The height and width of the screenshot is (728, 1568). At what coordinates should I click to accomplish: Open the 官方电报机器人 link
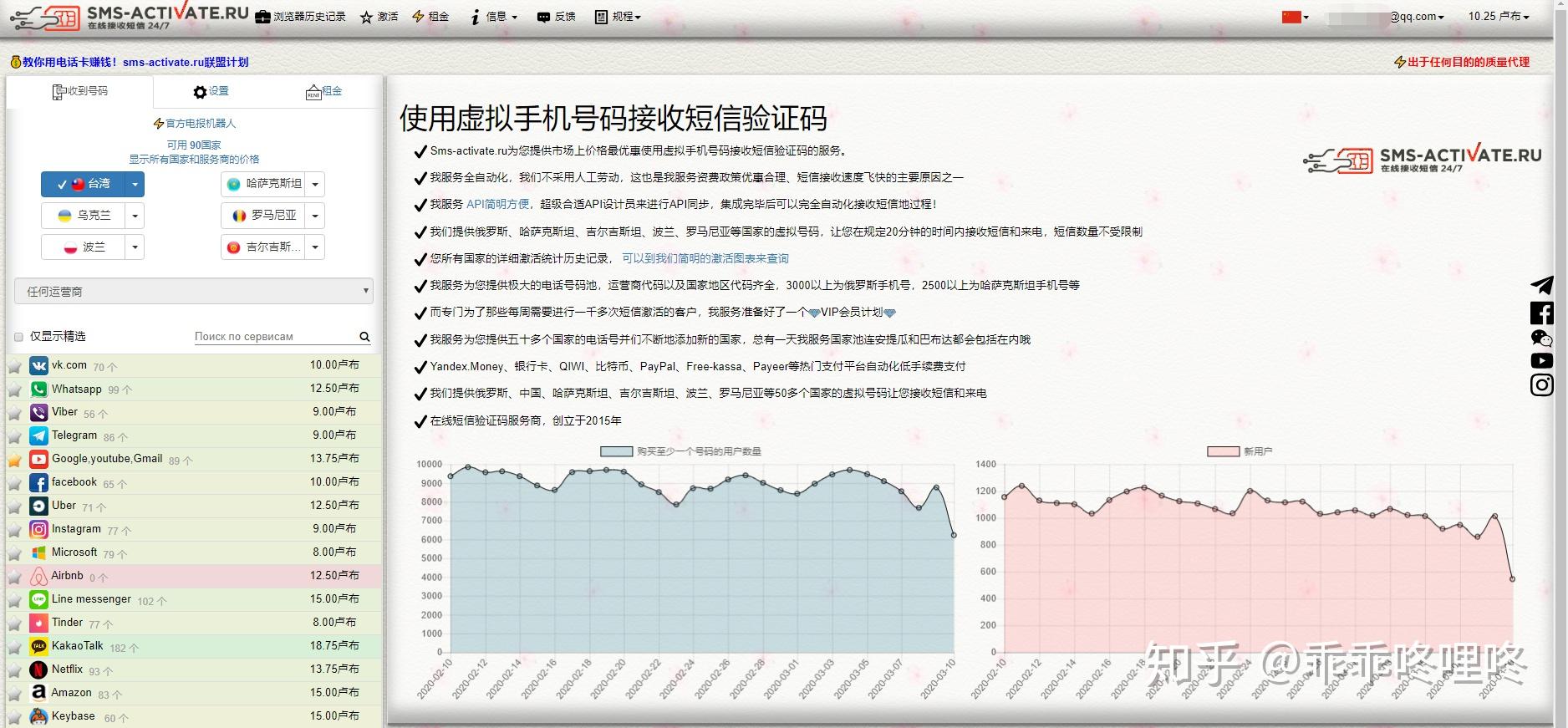coord(195,124)
